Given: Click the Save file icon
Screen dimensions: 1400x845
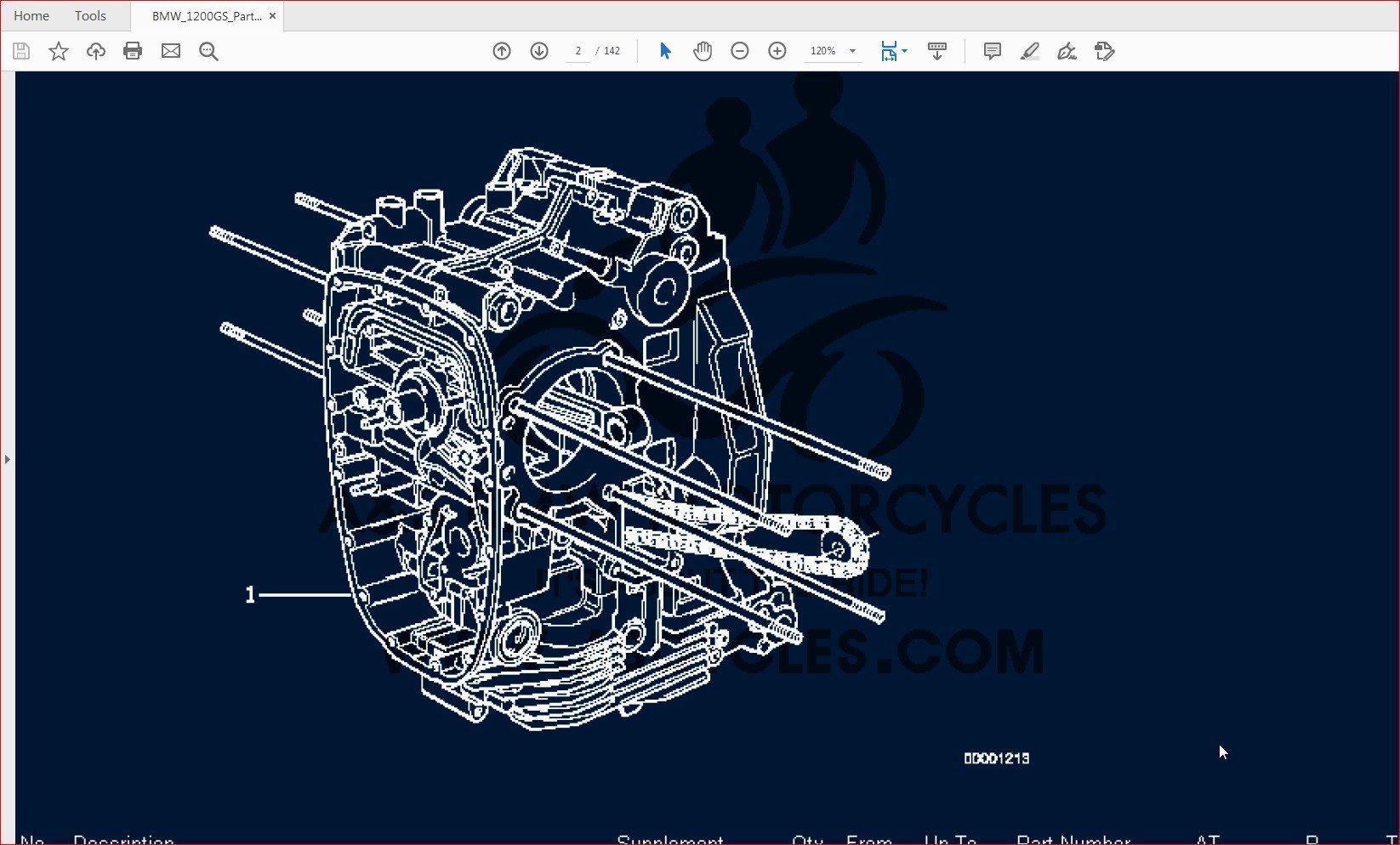Looking at the screenshot, I should point(21,51).
